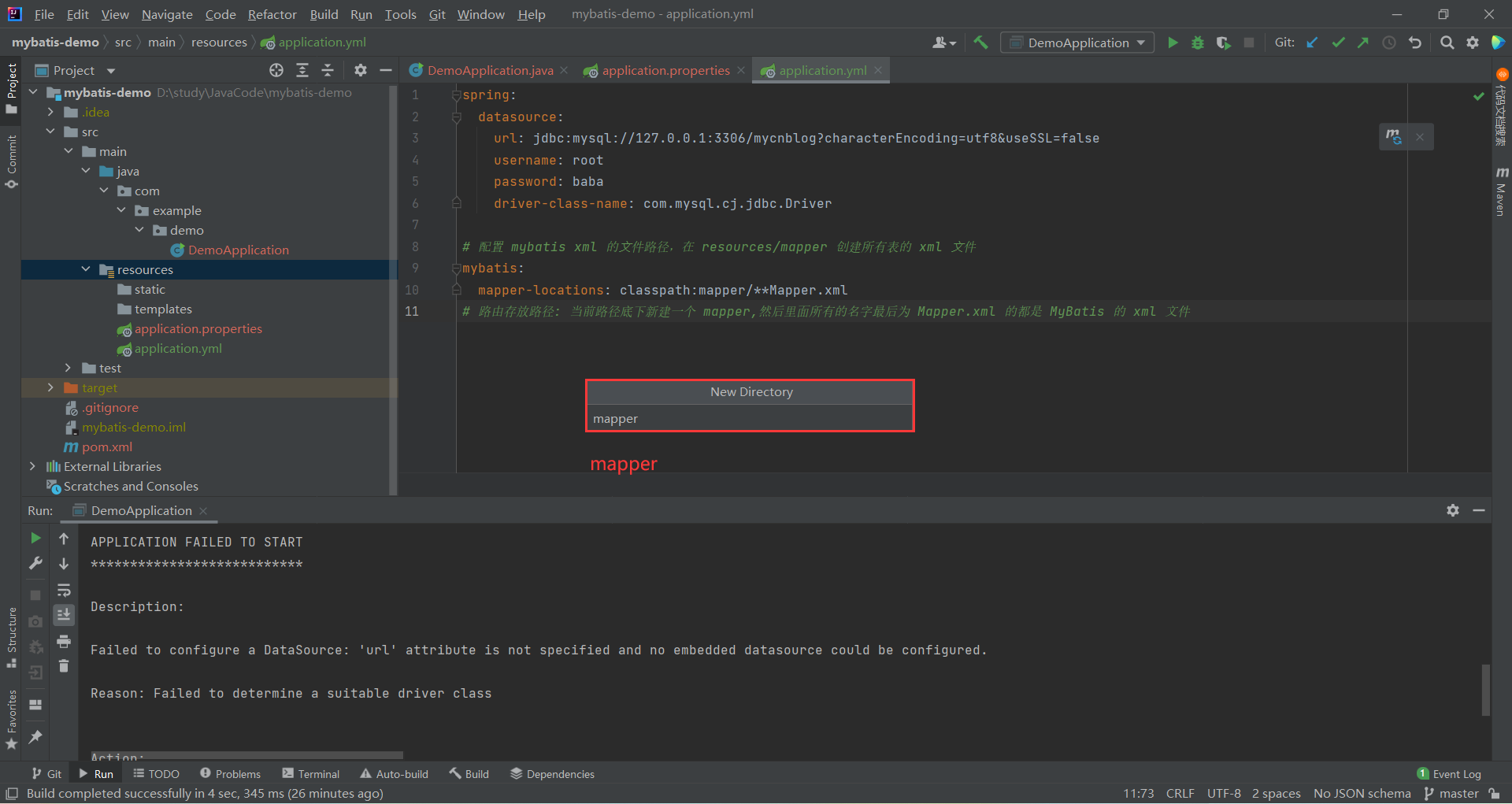The image size is (1512, 804).
Task: Open the File menu
Action: tap(44, 14)
